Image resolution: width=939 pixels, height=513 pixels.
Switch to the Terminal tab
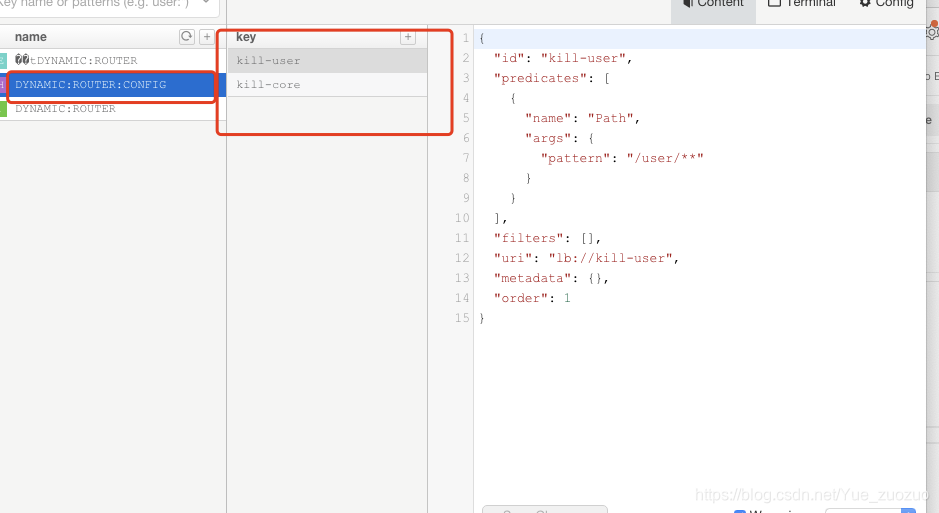point(801,5)
